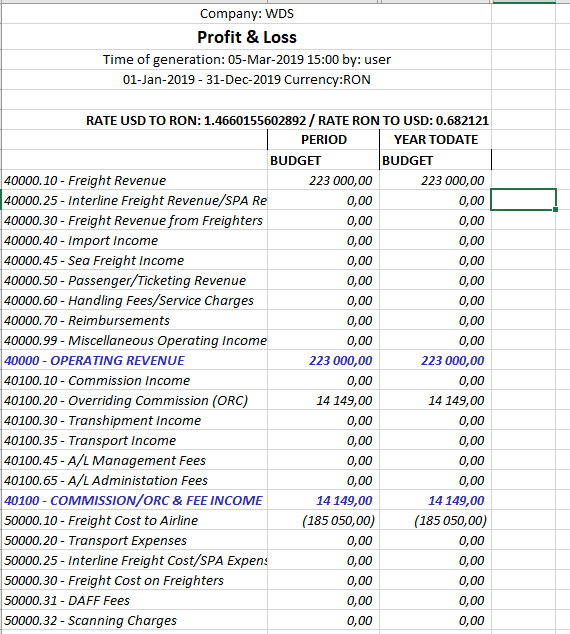Image resolution: width=570 pixels, height=634 pixels.
Task: Click the BUDGET cell under YEAR TODATE
Action: pos(435,161)
